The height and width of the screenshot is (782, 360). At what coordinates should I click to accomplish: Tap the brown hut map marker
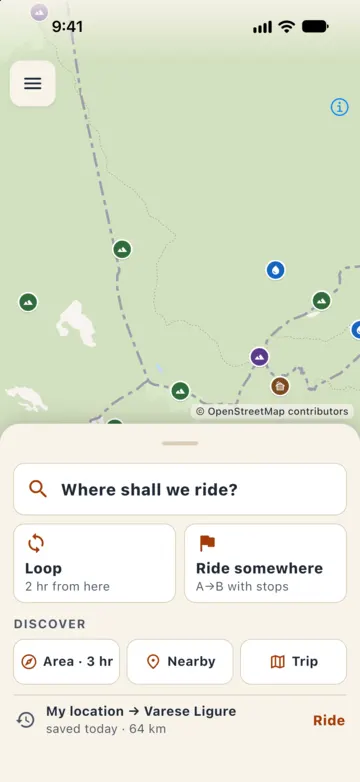pos(280,386)
